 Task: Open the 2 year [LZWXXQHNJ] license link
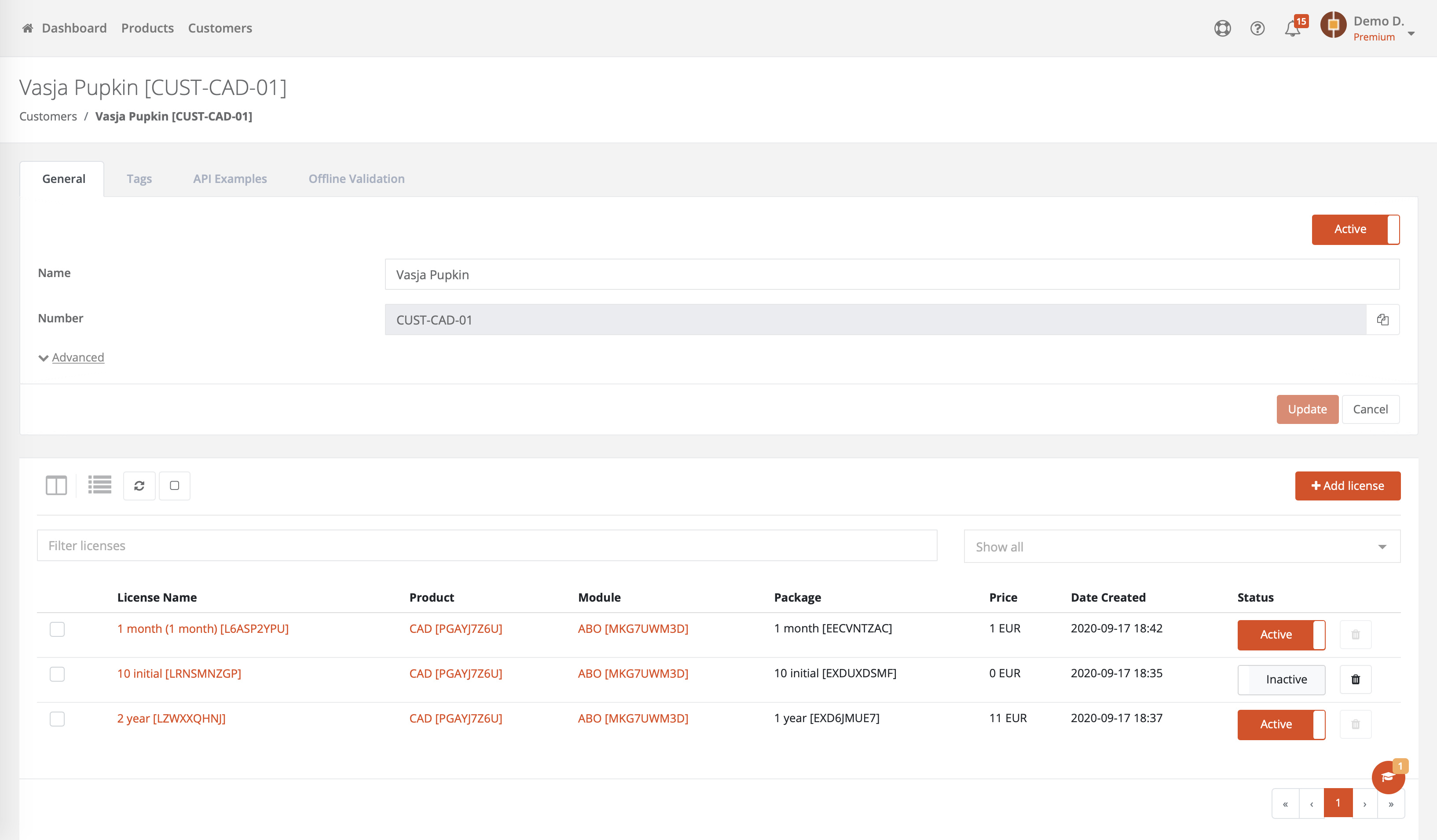[171, 718]
